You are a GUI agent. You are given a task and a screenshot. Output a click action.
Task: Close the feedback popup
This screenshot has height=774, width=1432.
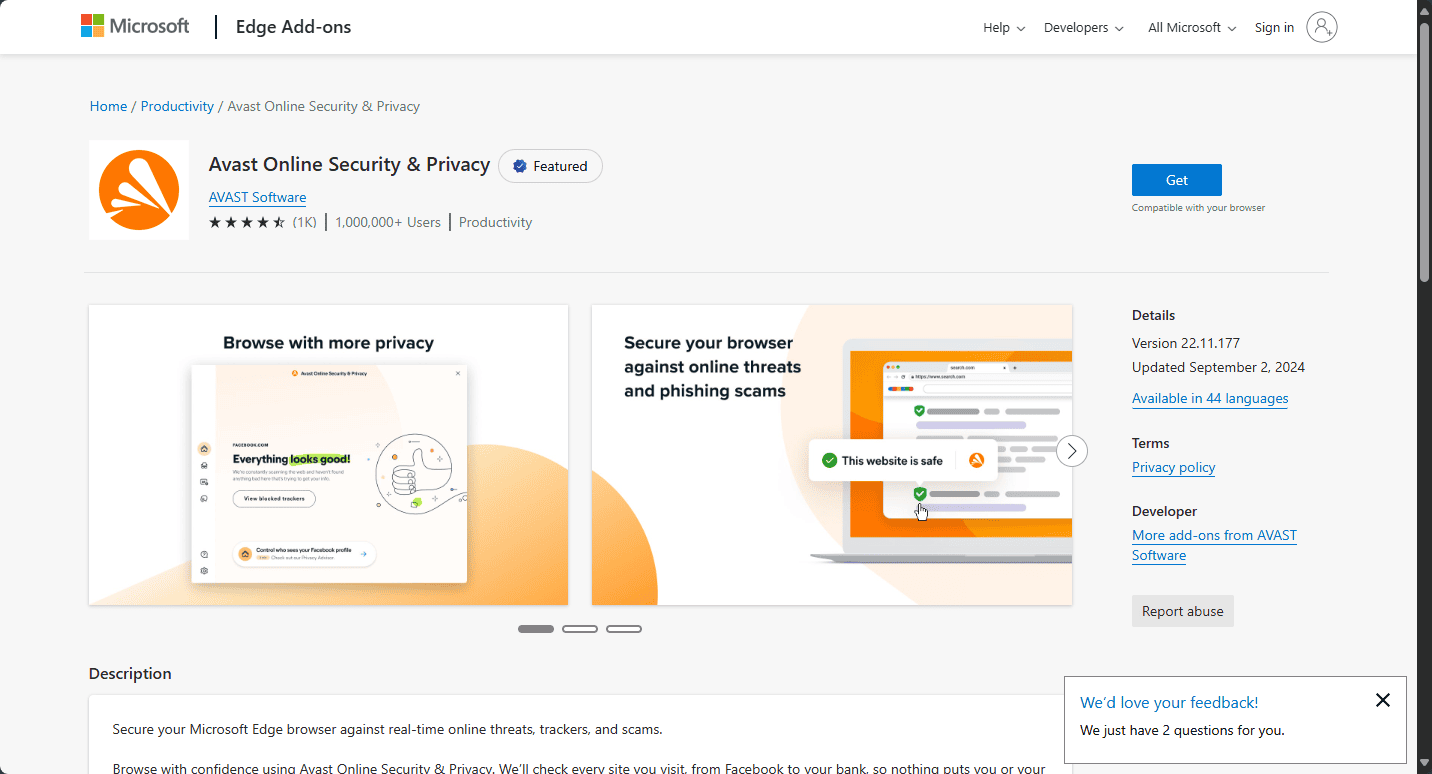[x=1382, y=700]
